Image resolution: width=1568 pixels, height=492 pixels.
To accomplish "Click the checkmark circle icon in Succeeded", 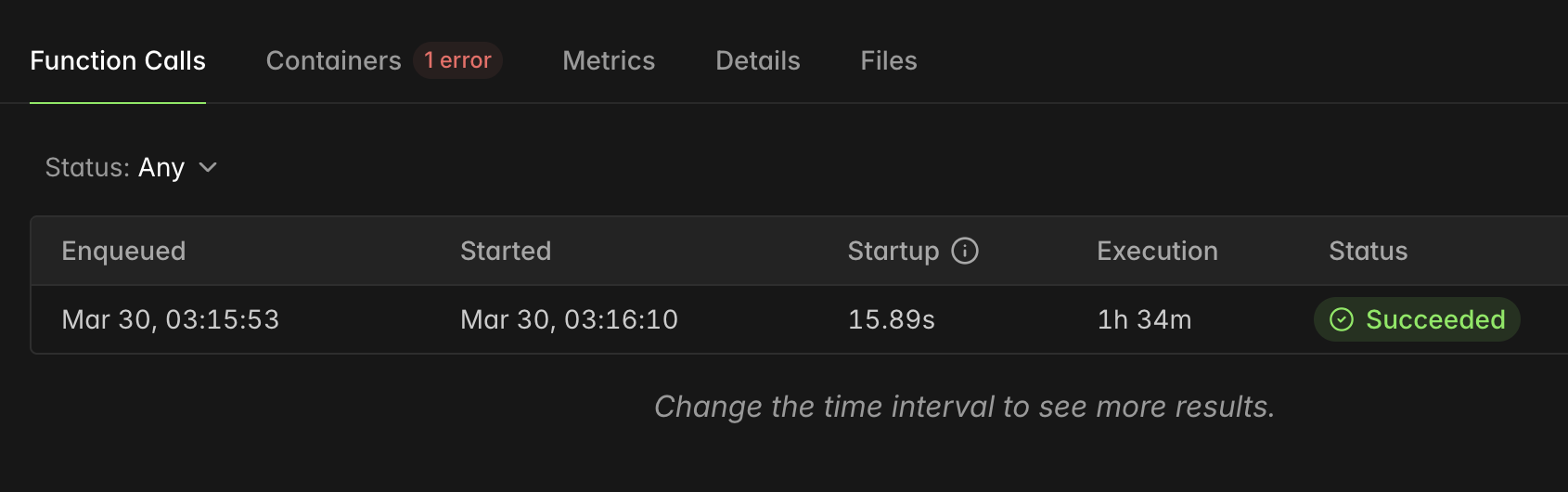I will click(1342, 319).
